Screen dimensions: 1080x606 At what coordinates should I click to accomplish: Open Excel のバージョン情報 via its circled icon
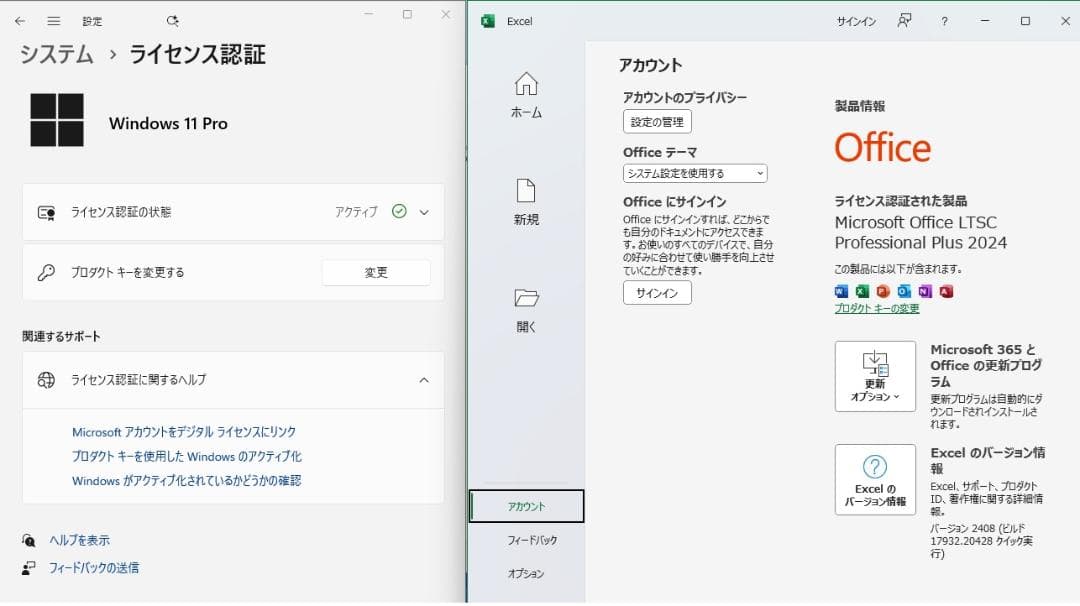tap(874, 480)
